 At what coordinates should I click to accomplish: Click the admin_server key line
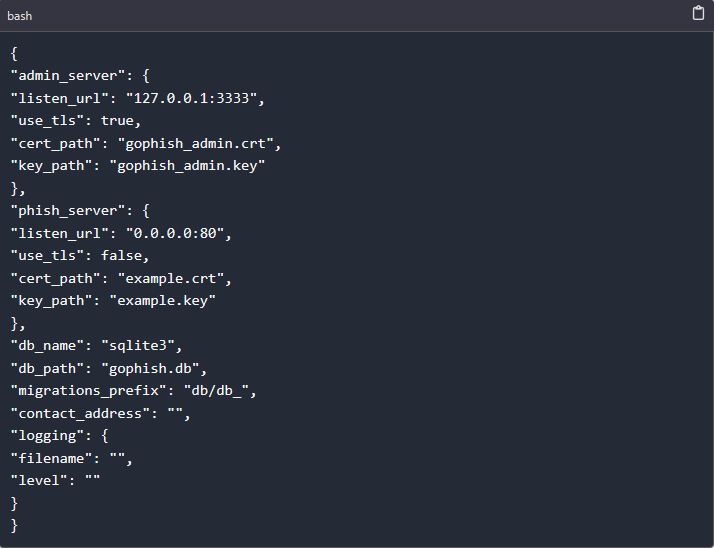[80, 76]
